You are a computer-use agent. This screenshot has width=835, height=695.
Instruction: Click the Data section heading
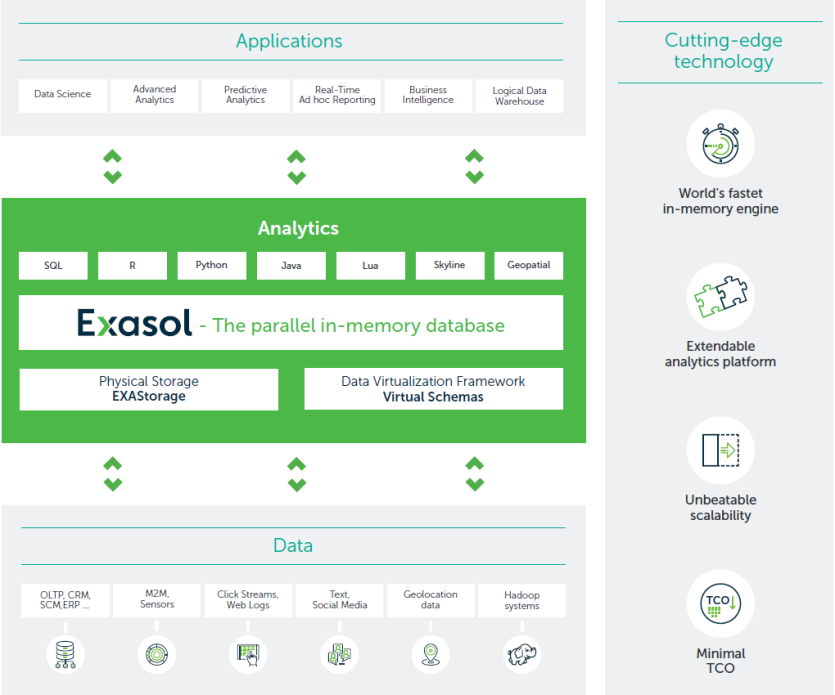click(293, 545)
